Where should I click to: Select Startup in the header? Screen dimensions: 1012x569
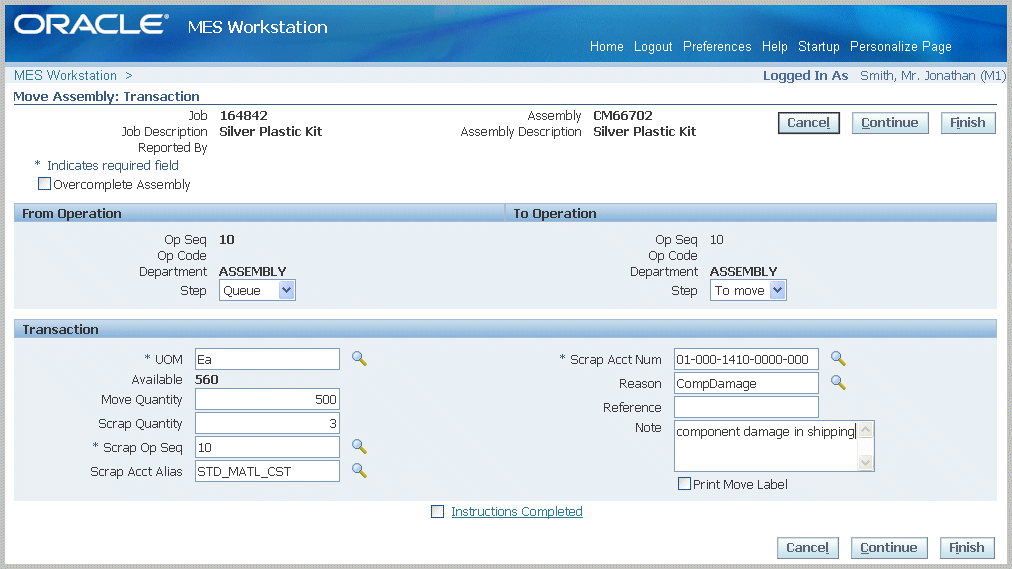[818, 46]
